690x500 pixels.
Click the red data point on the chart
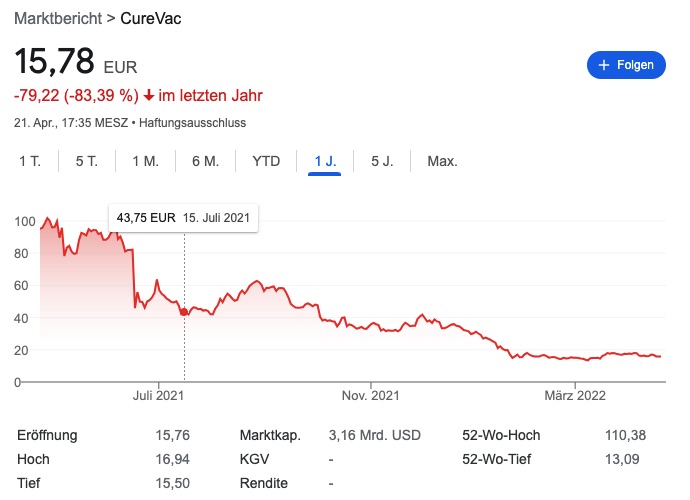(x=184, y=313)
